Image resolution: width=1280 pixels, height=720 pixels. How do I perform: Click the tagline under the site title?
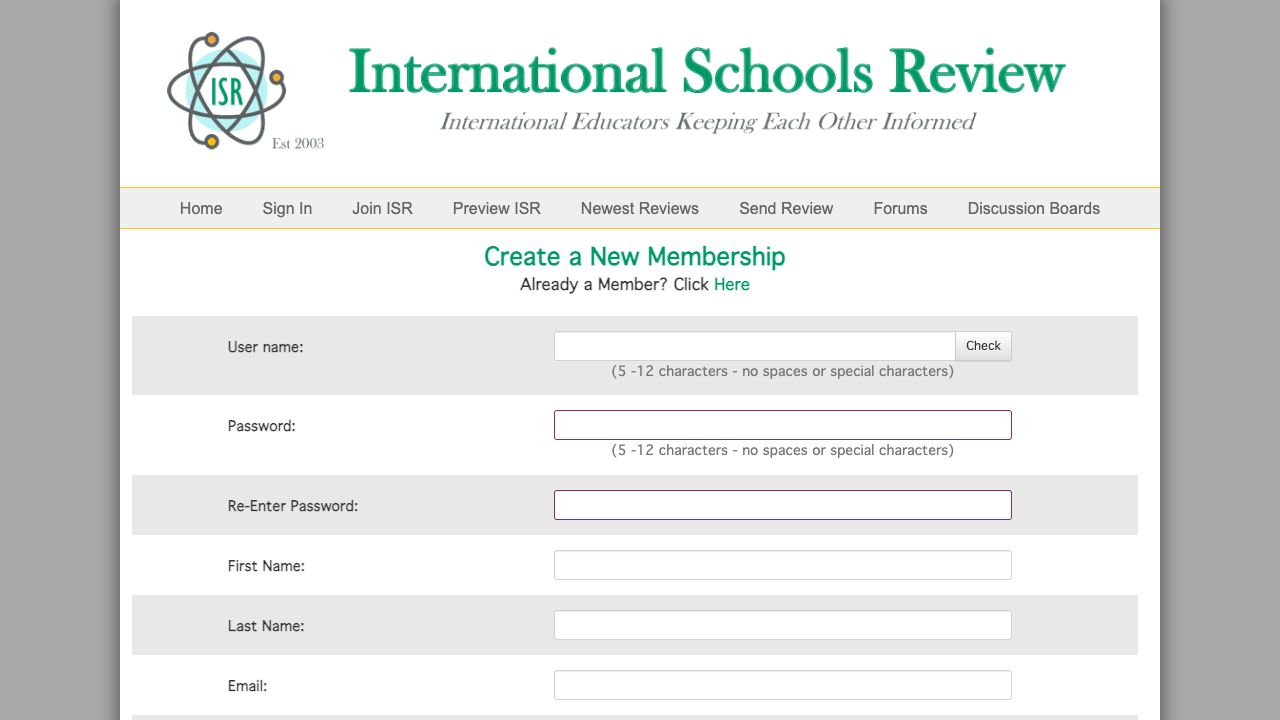click(x=707, y=122)
